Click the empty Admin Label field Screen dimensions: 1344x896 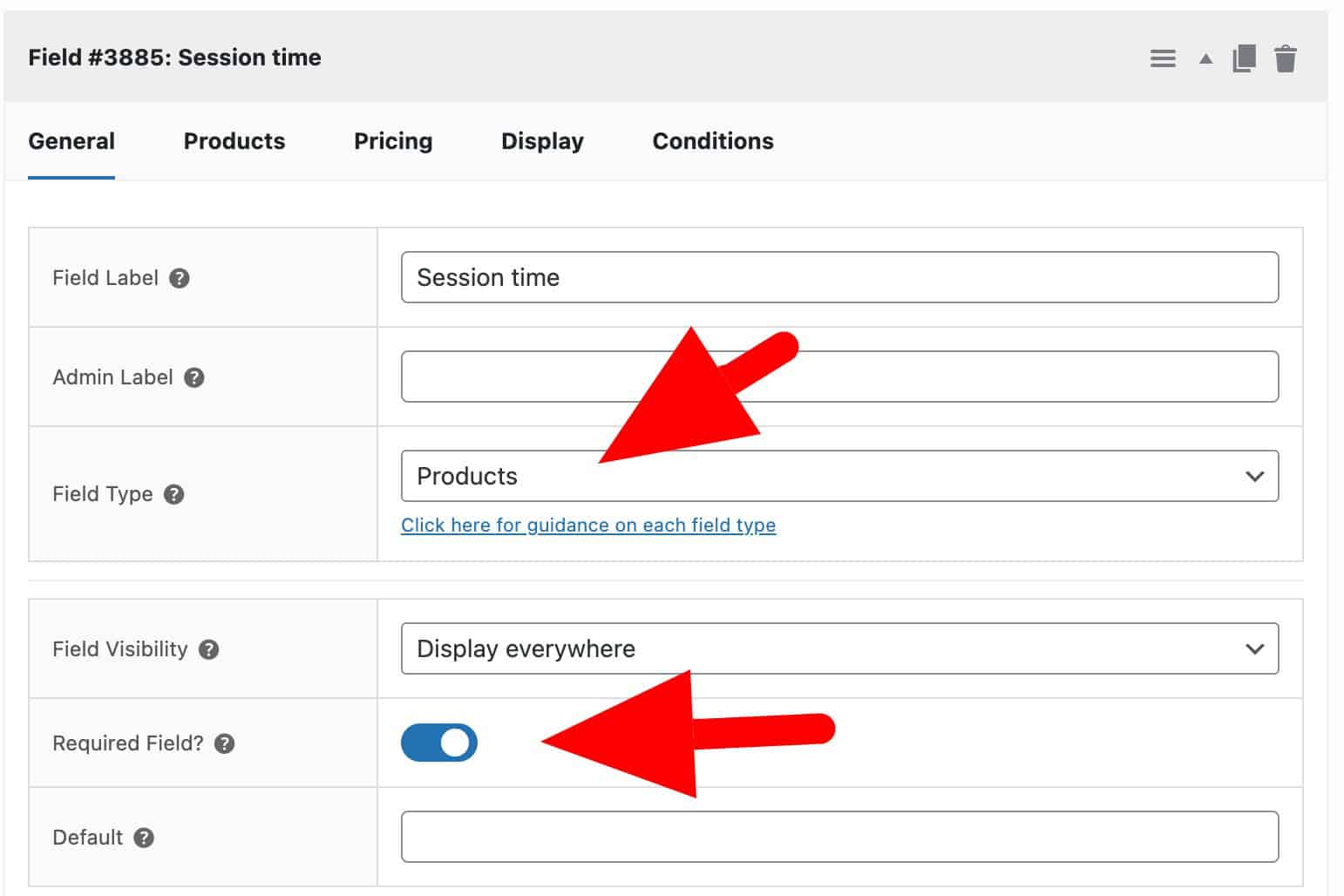click(x=839, y=376)
